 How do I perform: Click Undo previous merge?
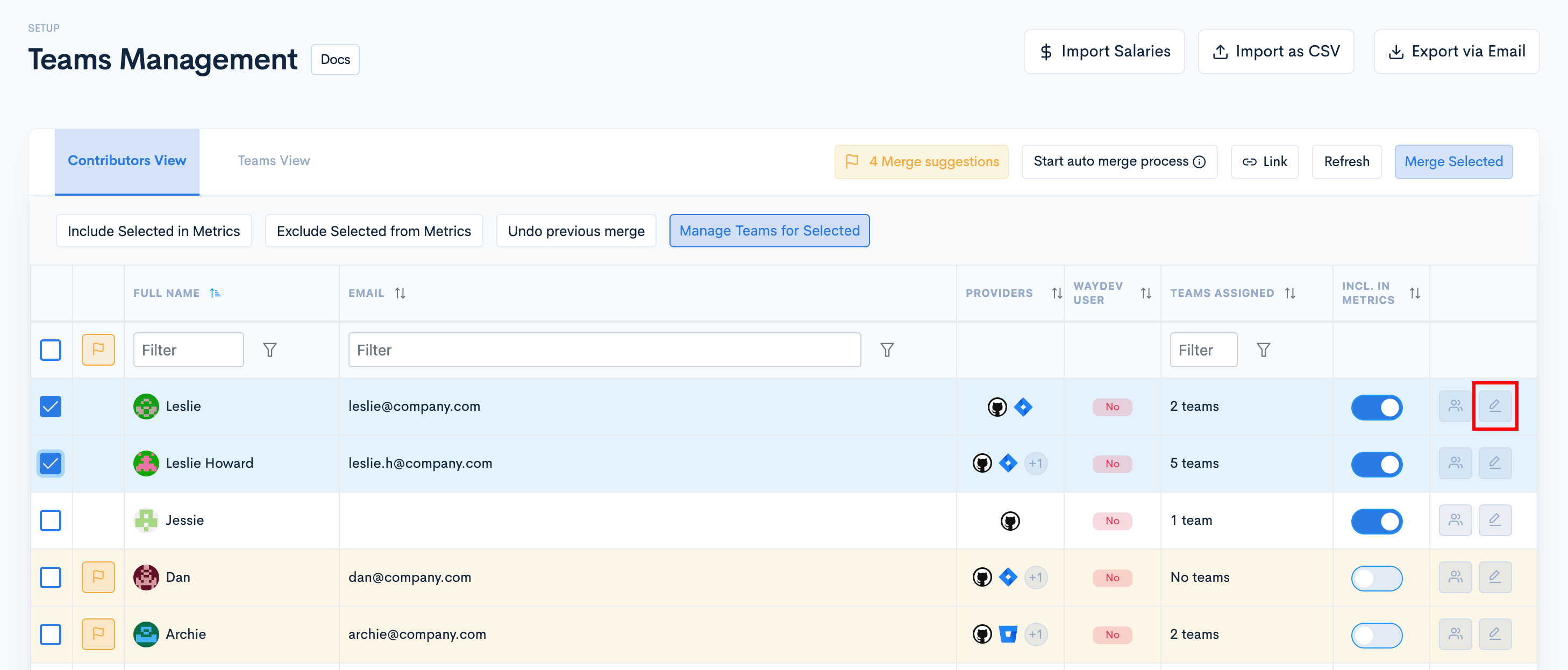click(x=576, y=231)
